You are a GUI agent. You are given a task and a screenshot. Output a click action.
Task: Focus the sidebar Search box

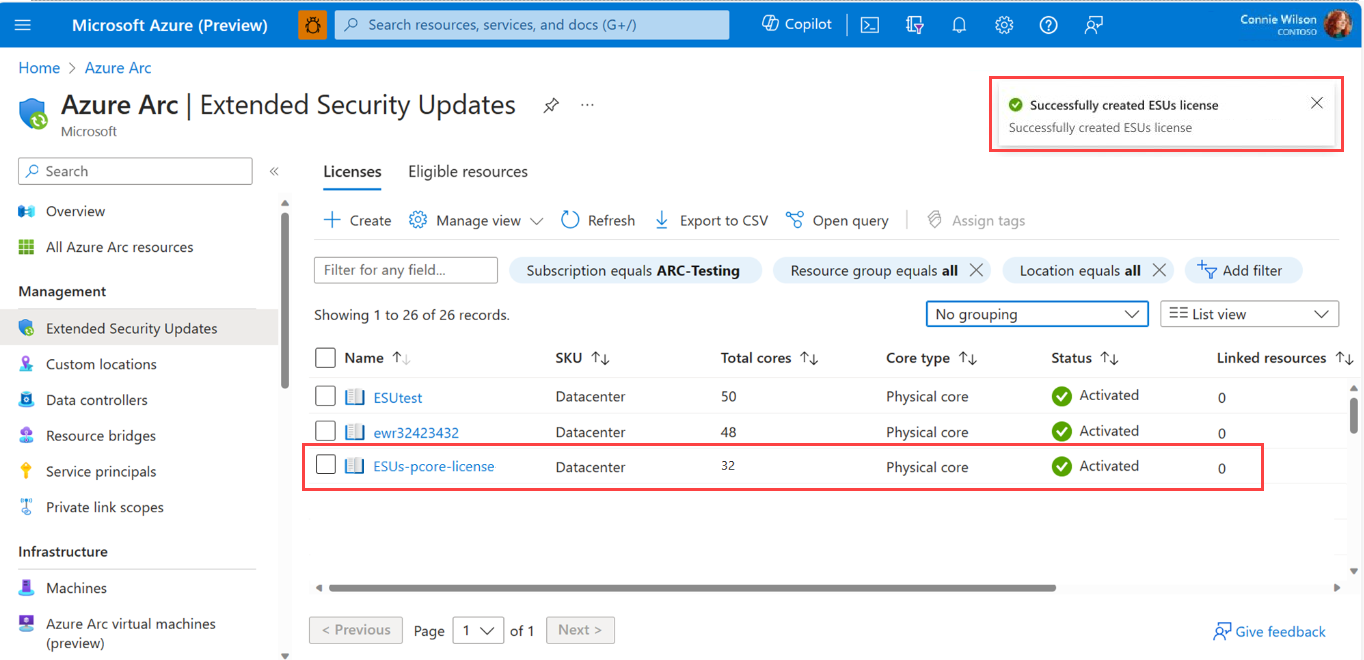(135, 171)
